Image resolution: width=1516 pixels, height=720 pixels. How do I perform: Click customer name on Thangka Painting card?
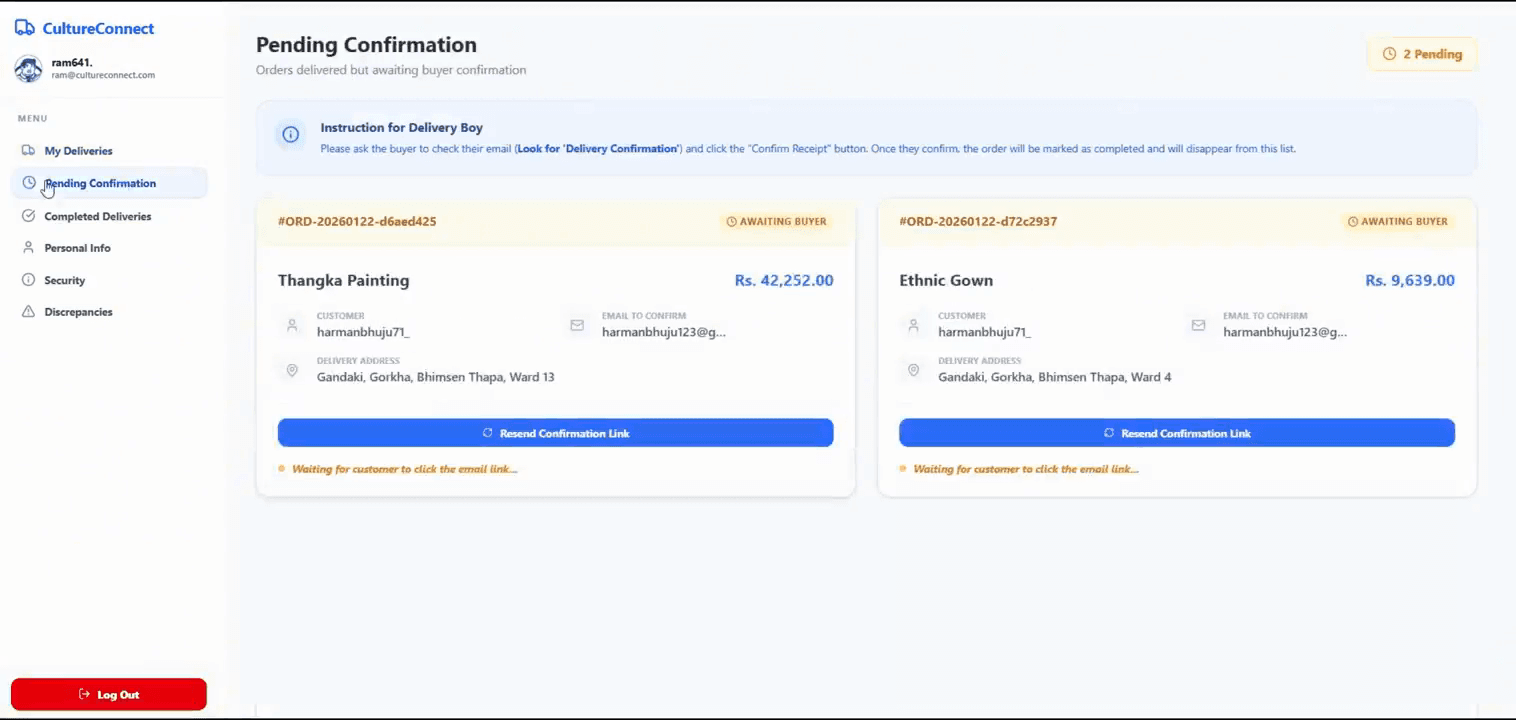(x=363, y=332)
